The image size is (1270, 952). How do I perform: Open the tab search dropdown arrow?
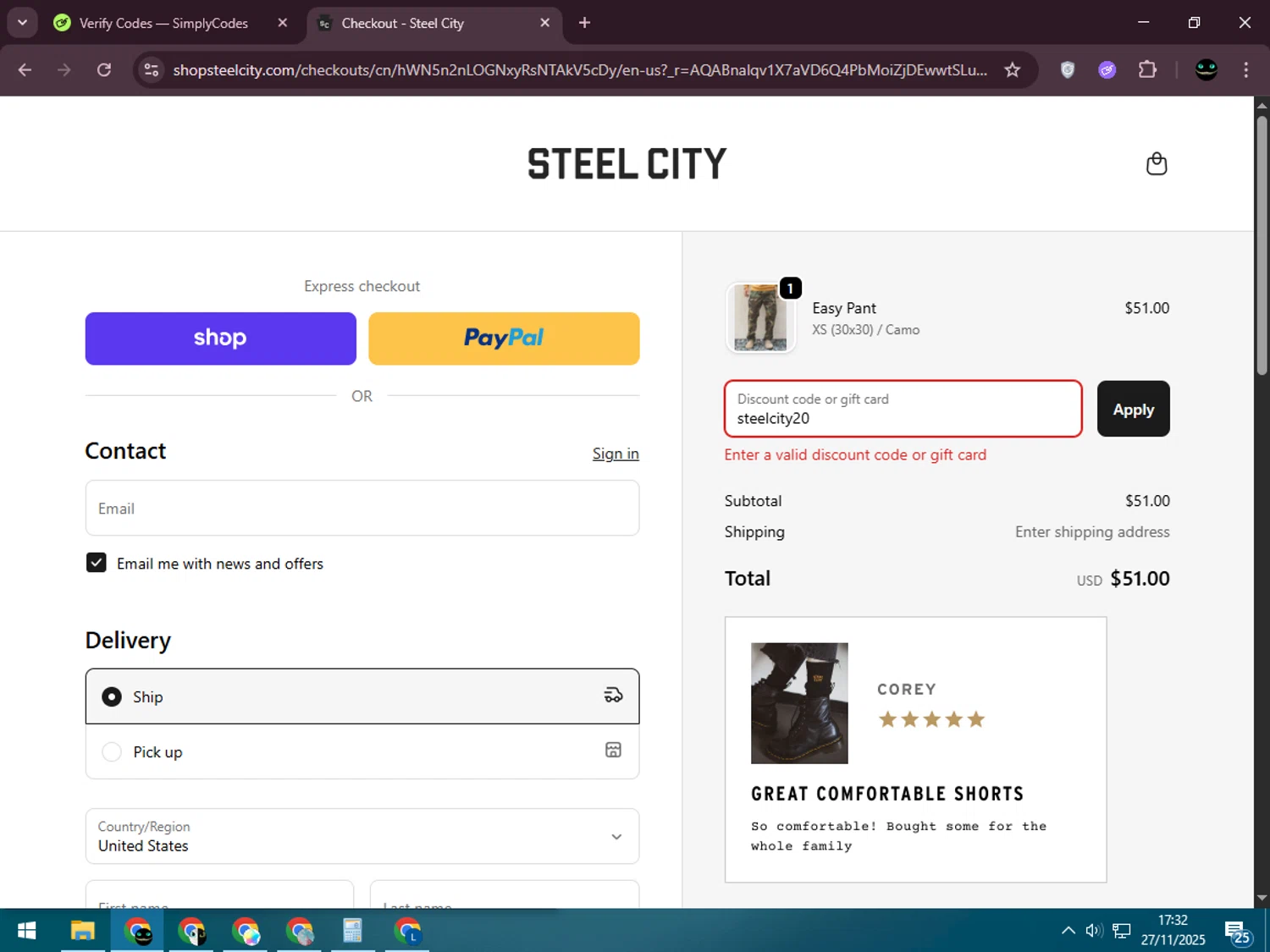23,23
